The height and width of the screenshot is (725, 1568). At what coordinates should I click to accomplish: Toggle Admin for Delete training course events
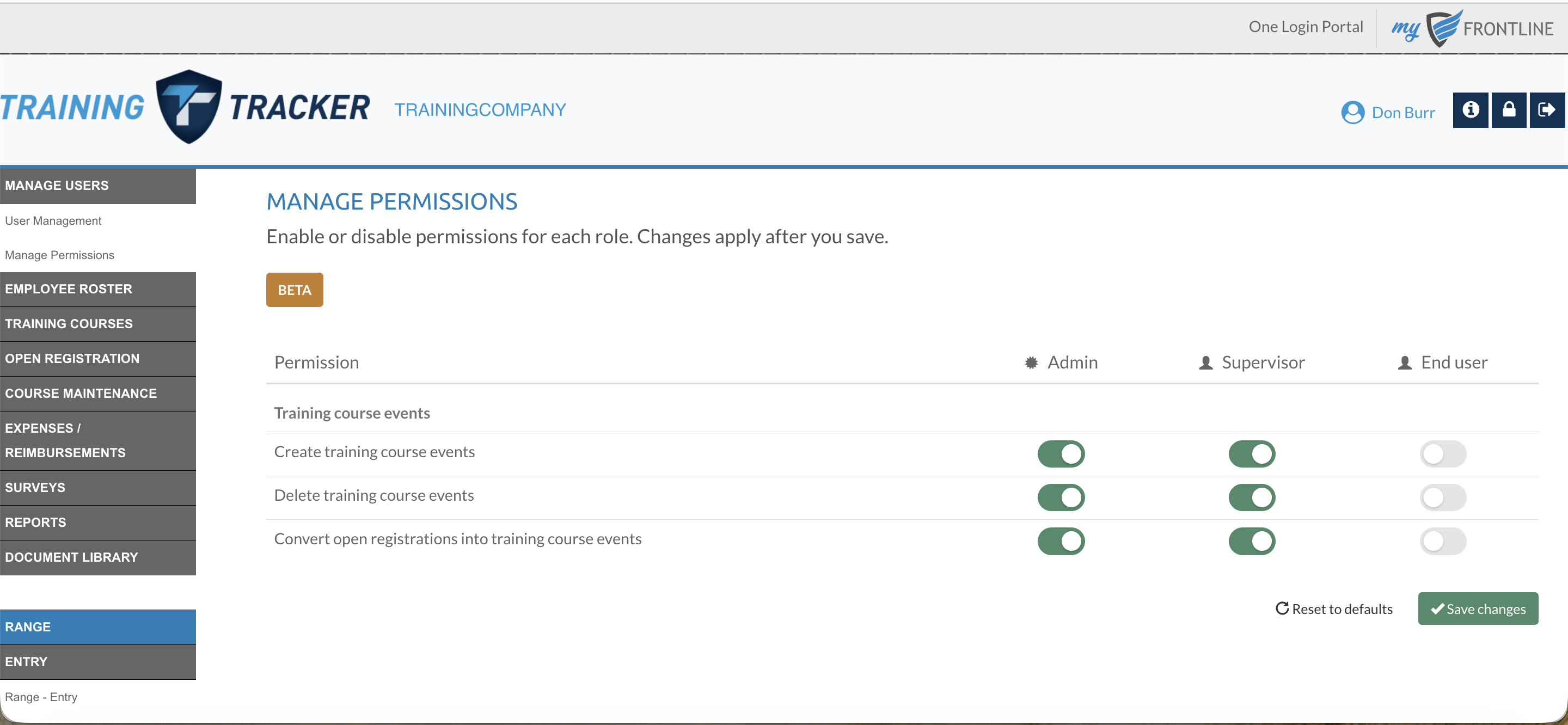(1061, 497)
